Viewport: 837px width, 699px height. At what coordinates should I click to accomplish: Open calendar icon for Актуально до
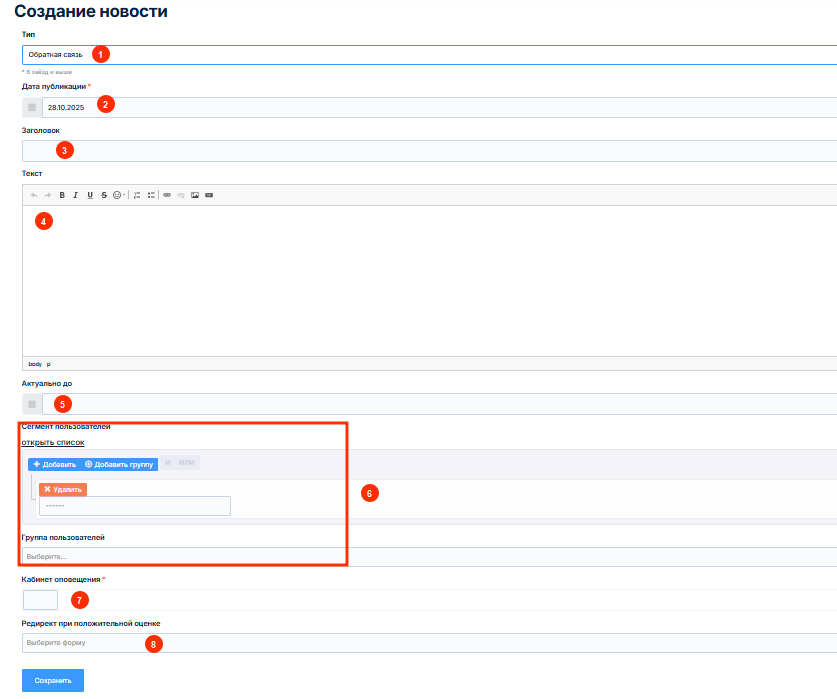click(32, 404)
